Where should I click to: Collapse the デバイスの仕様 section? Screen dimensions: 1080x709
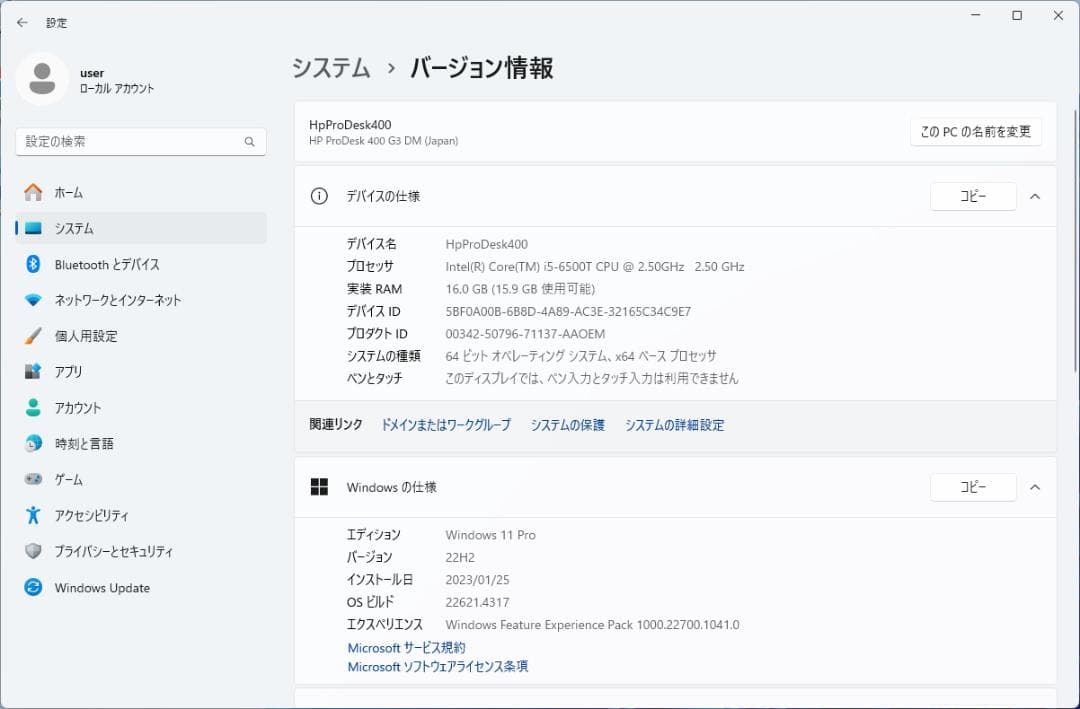tap(1035, 196)
